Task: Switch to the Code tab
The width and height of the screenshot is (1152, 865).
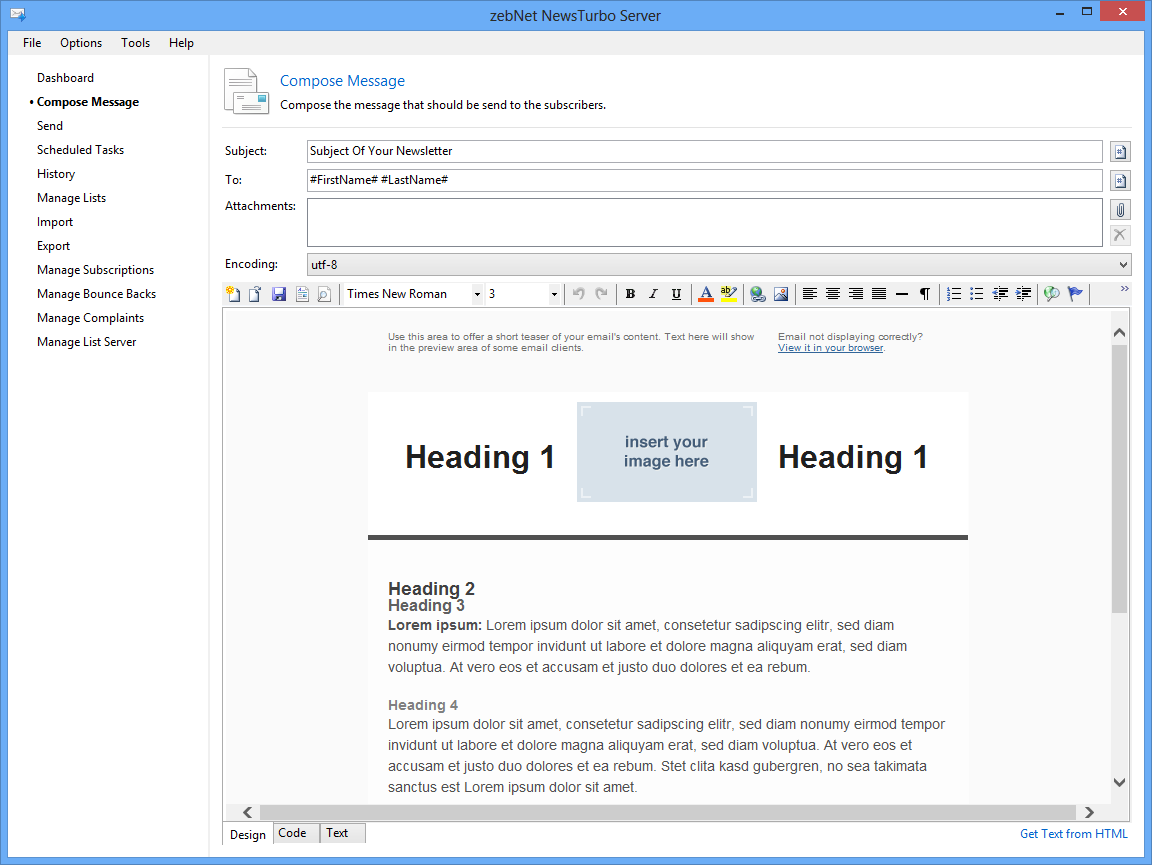Action: tap(292, 833)
